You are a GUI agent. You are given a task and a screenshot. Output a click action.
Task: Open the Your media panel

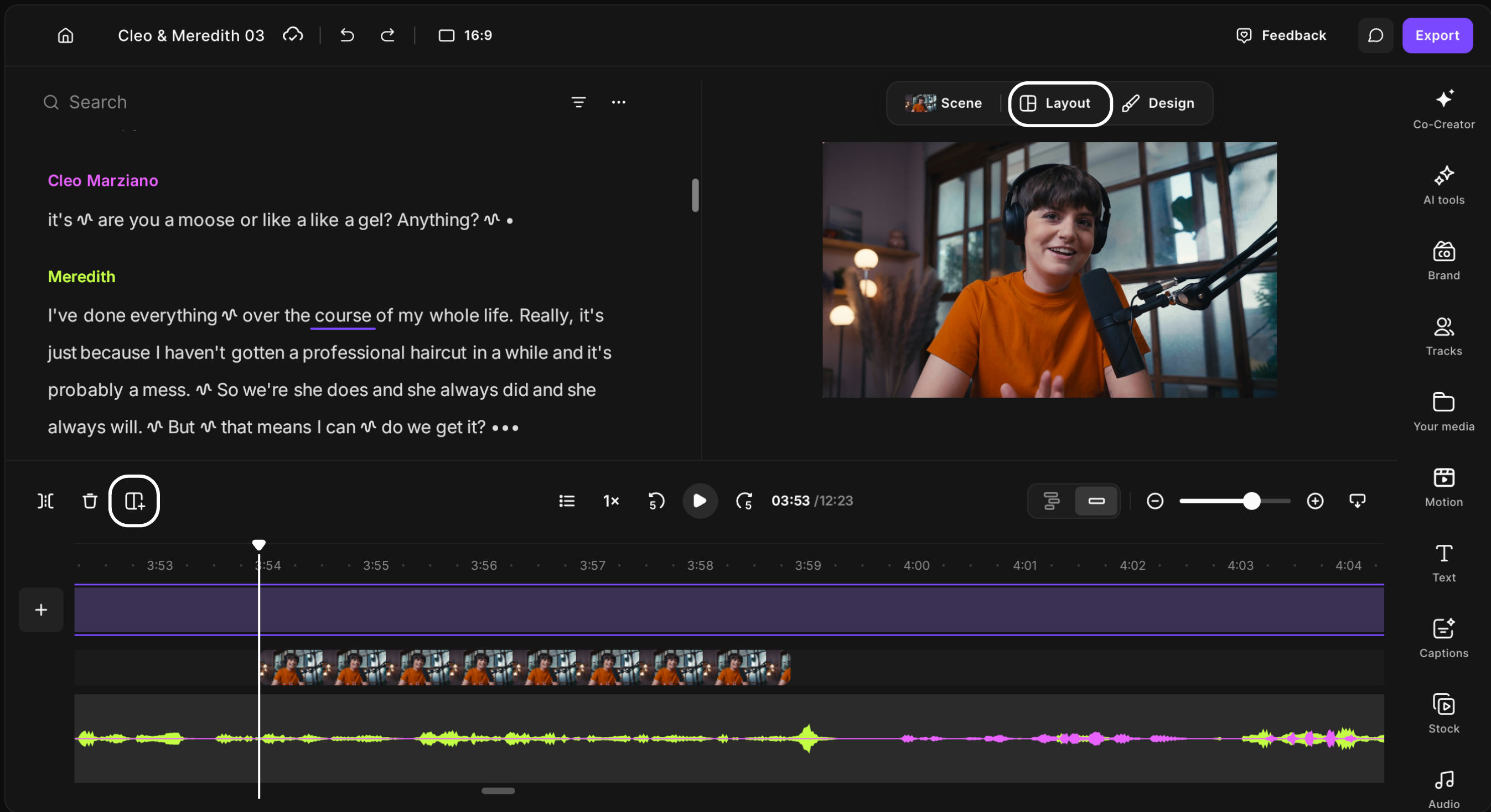click(1443, 412)
